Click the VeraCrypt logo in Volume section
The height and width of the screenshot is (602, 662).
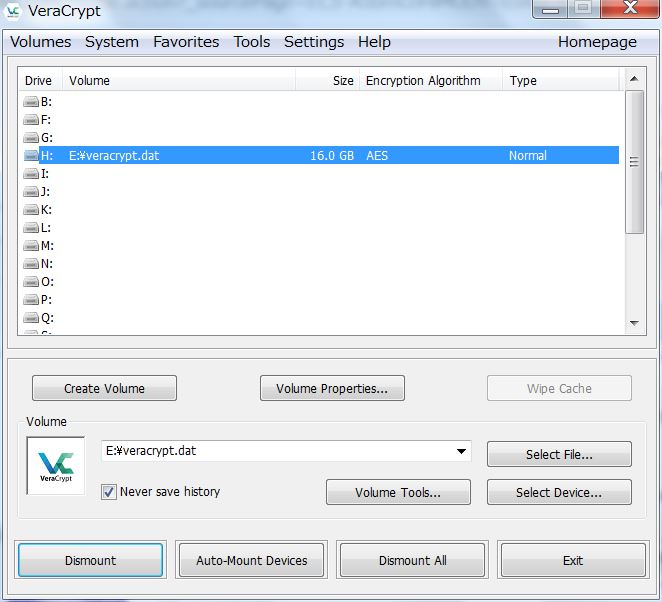(56, 465)
